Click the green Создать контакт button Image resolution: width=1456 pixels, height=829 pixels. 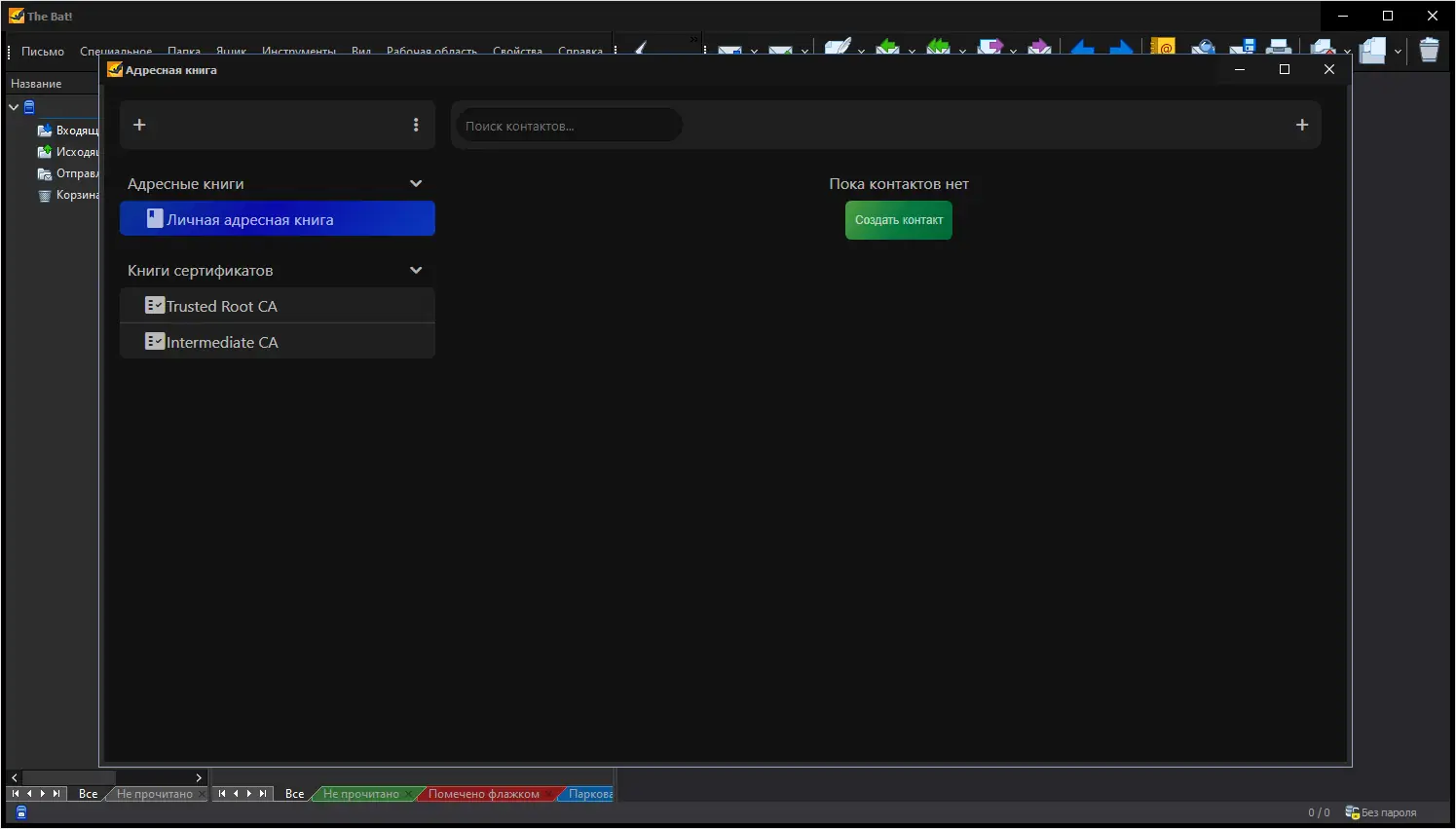[899, 220]
